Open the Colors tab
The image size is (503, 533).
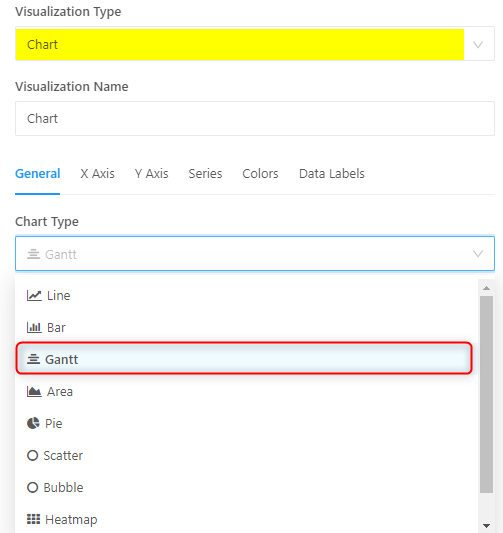(x=260, y=174)
